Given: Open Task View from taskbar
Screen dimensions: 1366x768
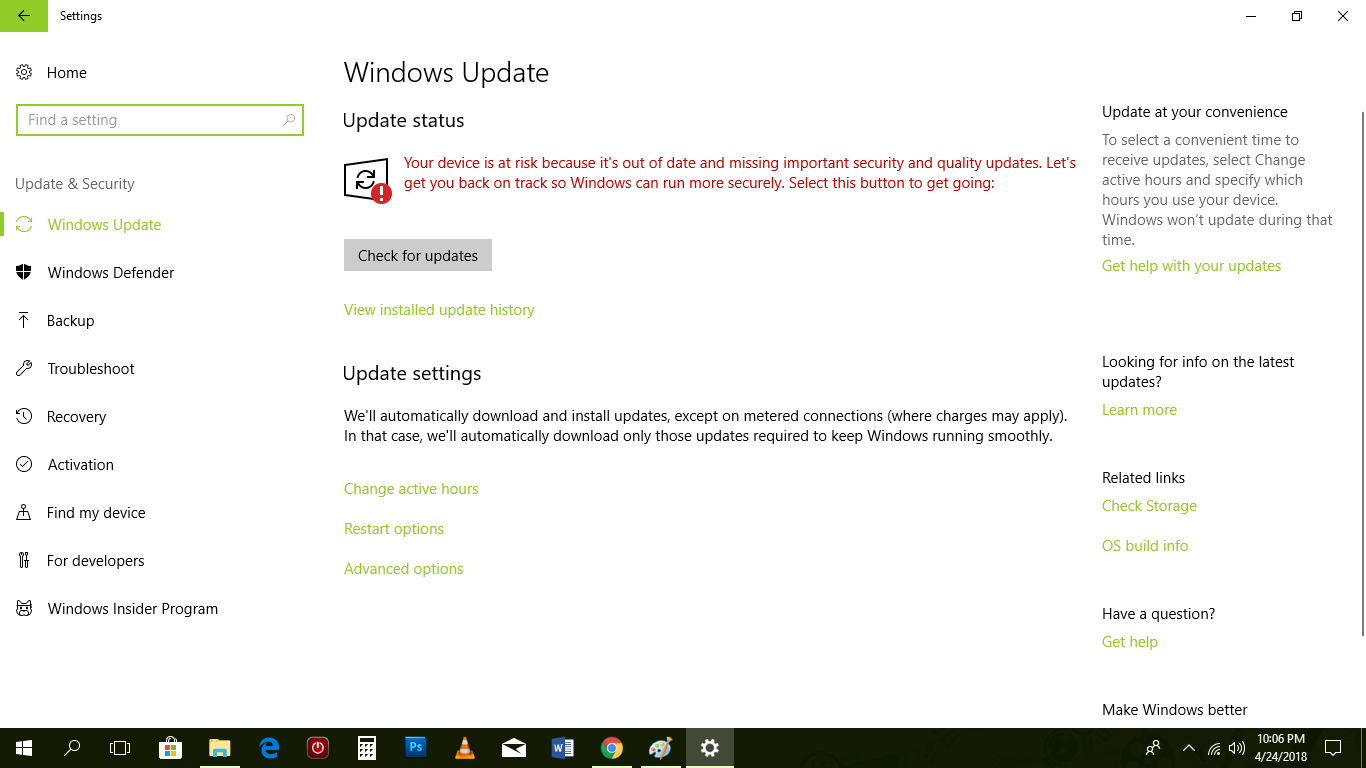Looking at the screenshot, I should click(120, 748).
